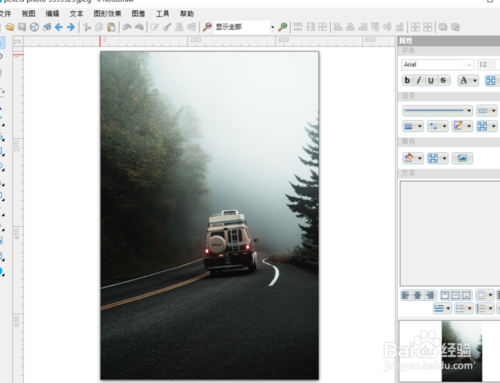Open the fill pattern grid dropdown
Screen dimensions: 500x383
[x=437, y=158]
